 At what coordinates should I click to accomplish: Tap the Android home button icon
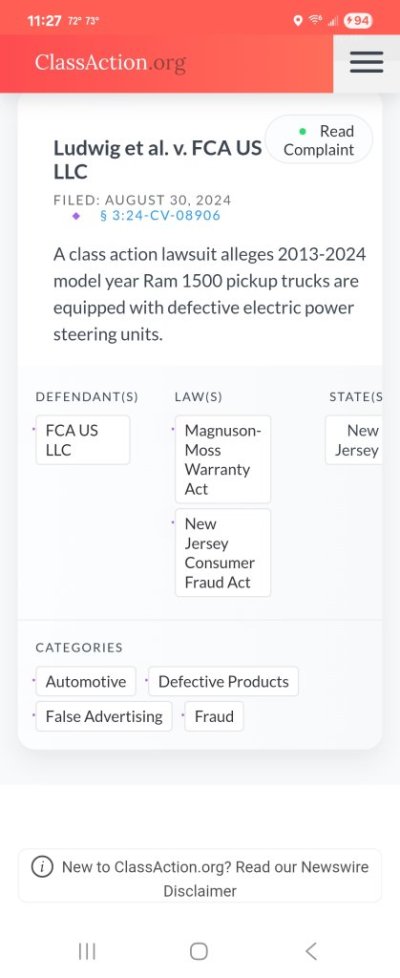(x=198, y=951)
